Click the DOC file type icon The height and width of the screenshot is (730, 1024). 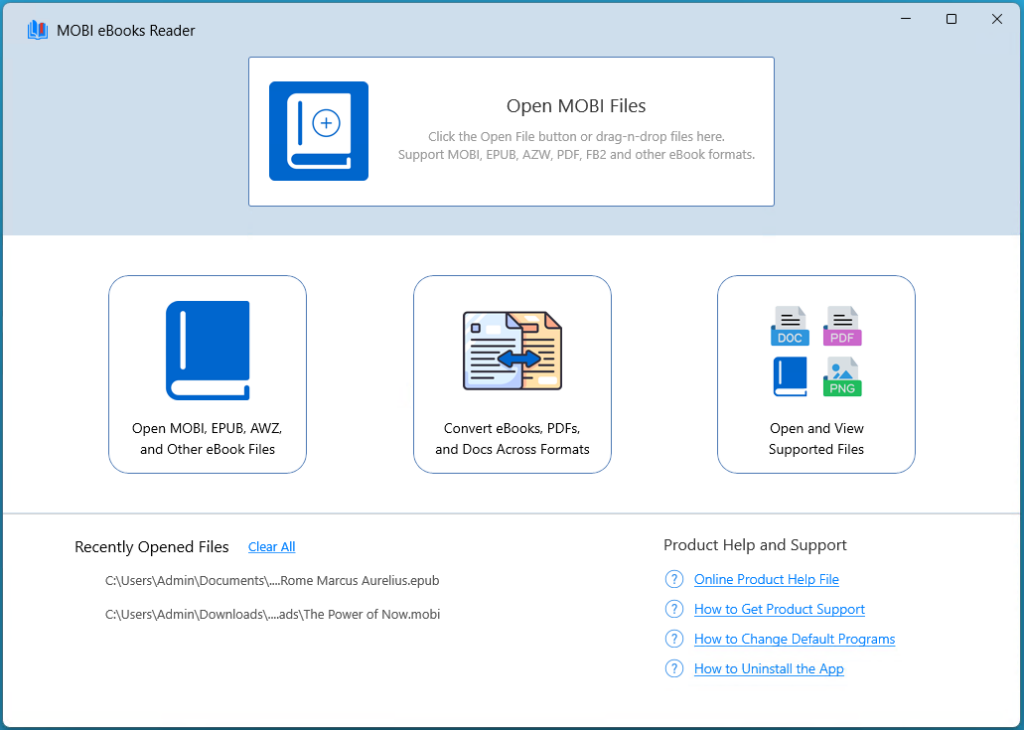[790, 326]
